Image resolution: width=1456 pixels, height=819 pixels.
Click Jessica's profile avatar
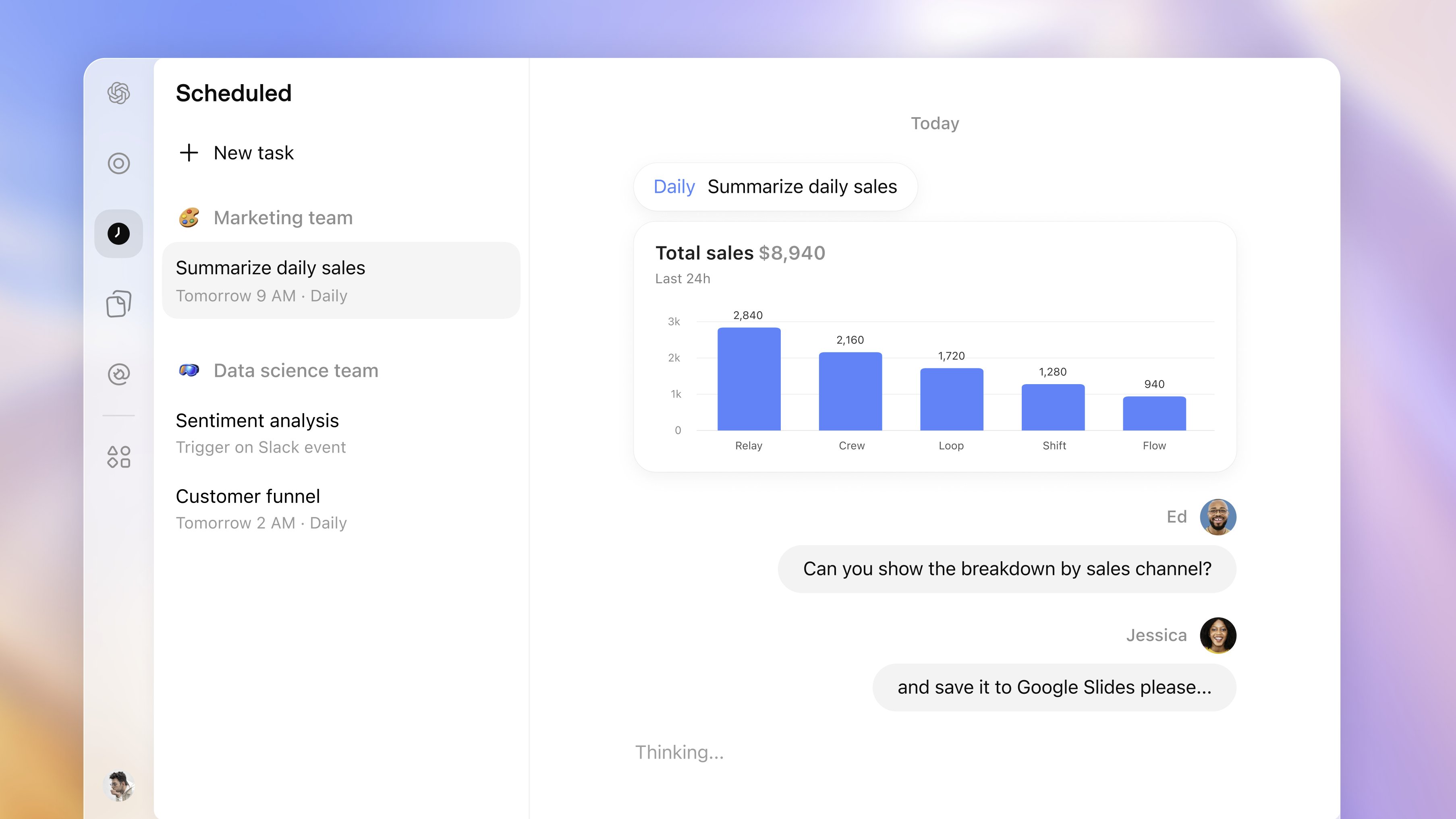click(1217, 635)
